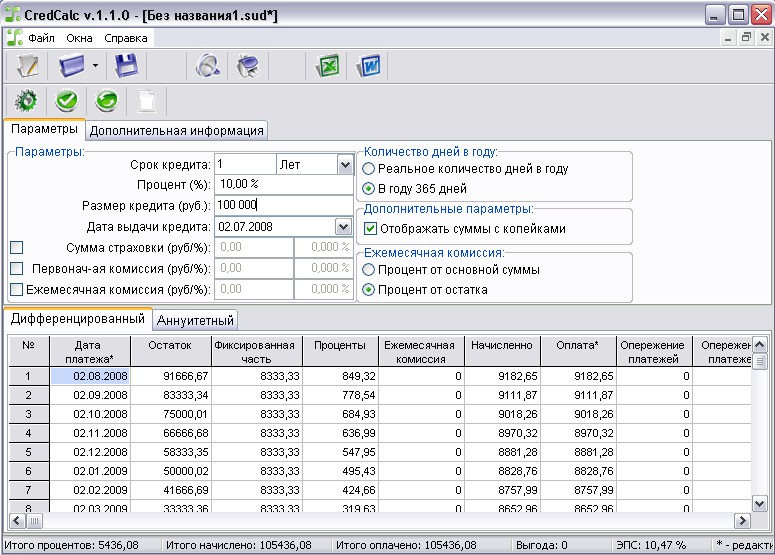Image resolution: width=775 pixels, height=555 pixels.
Task: Uncheck Отображать суммы с копейками
Action: (370, 229)
